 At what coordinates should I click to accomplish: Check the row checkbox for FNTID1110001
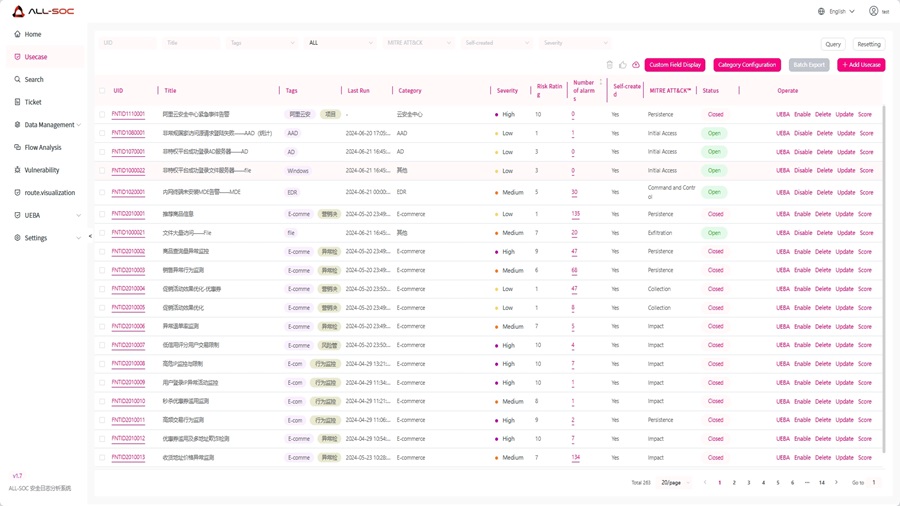(102, 115)
